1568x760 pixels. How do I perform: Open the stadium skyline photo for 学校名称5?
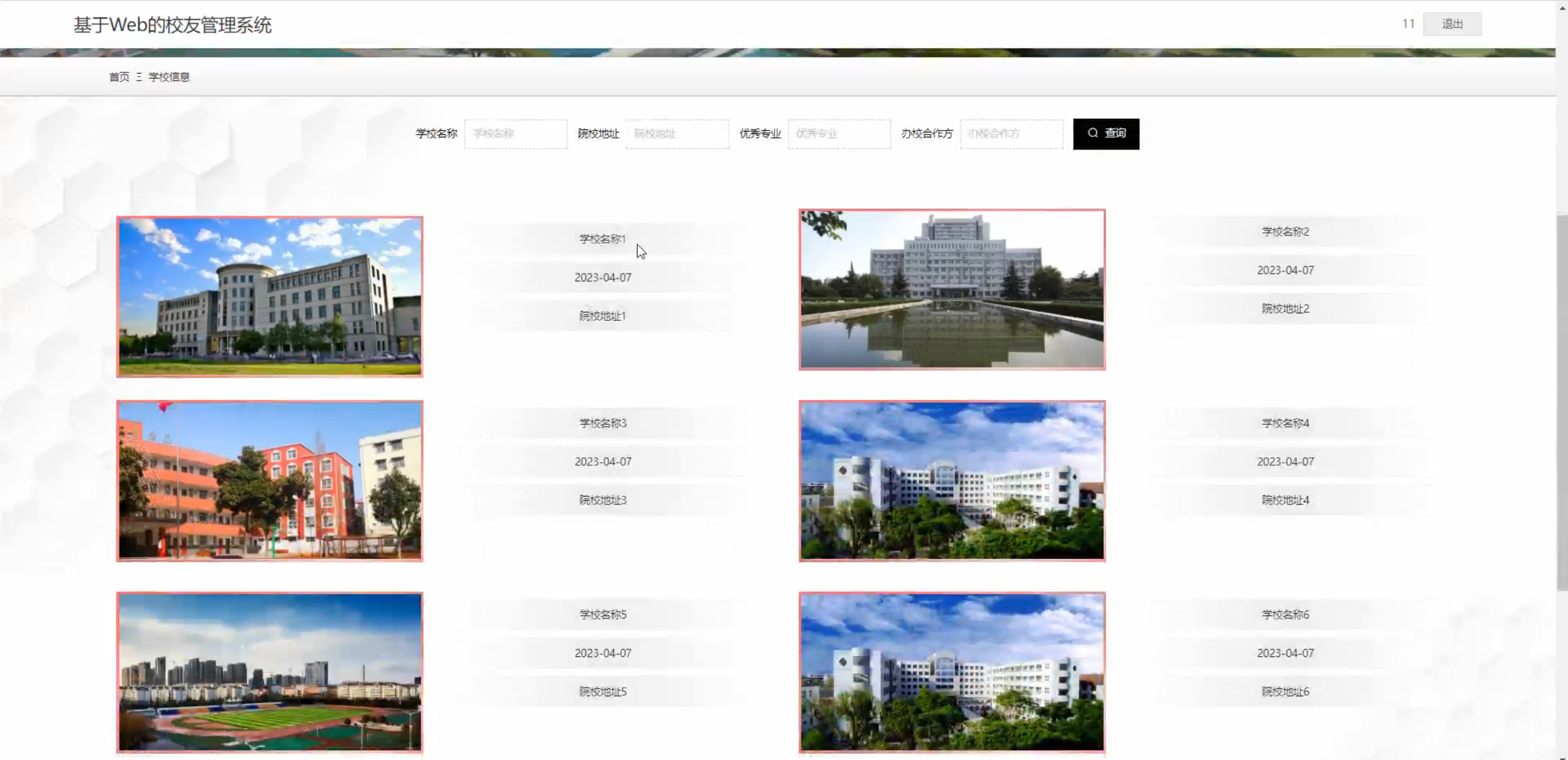(269, 672)
